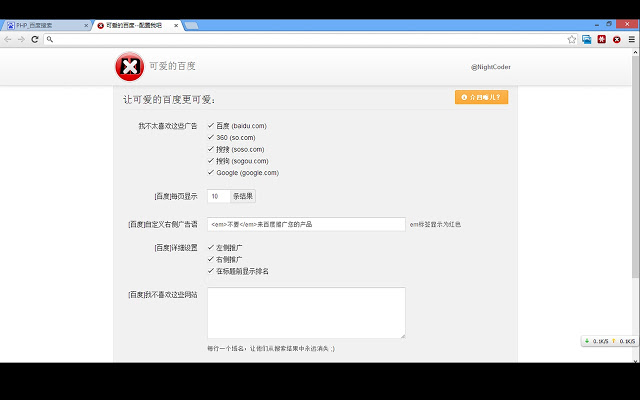Open the @NightCoder link
The width and height of the screenshot is (640, 400).
(491, 67)
